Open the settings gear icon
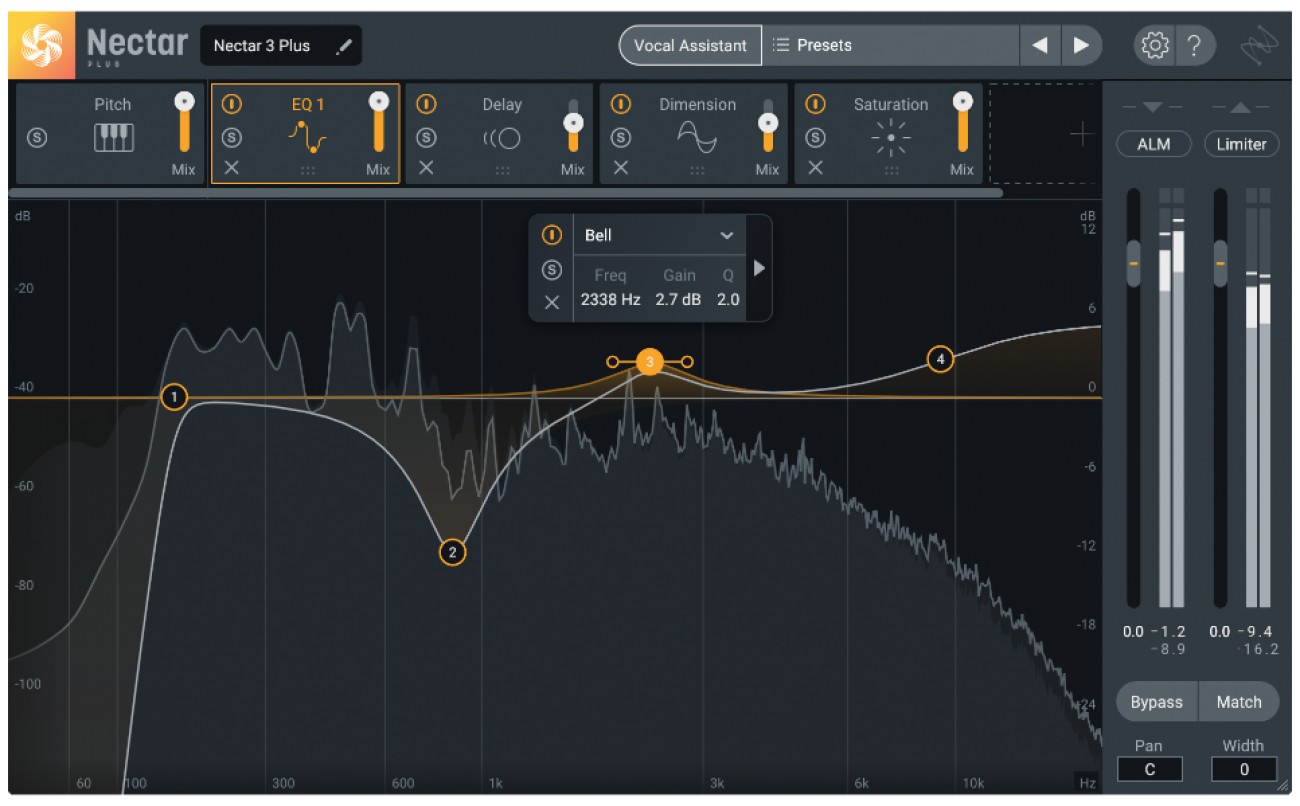1300x806 pixels. click(x=1155, y=46)
